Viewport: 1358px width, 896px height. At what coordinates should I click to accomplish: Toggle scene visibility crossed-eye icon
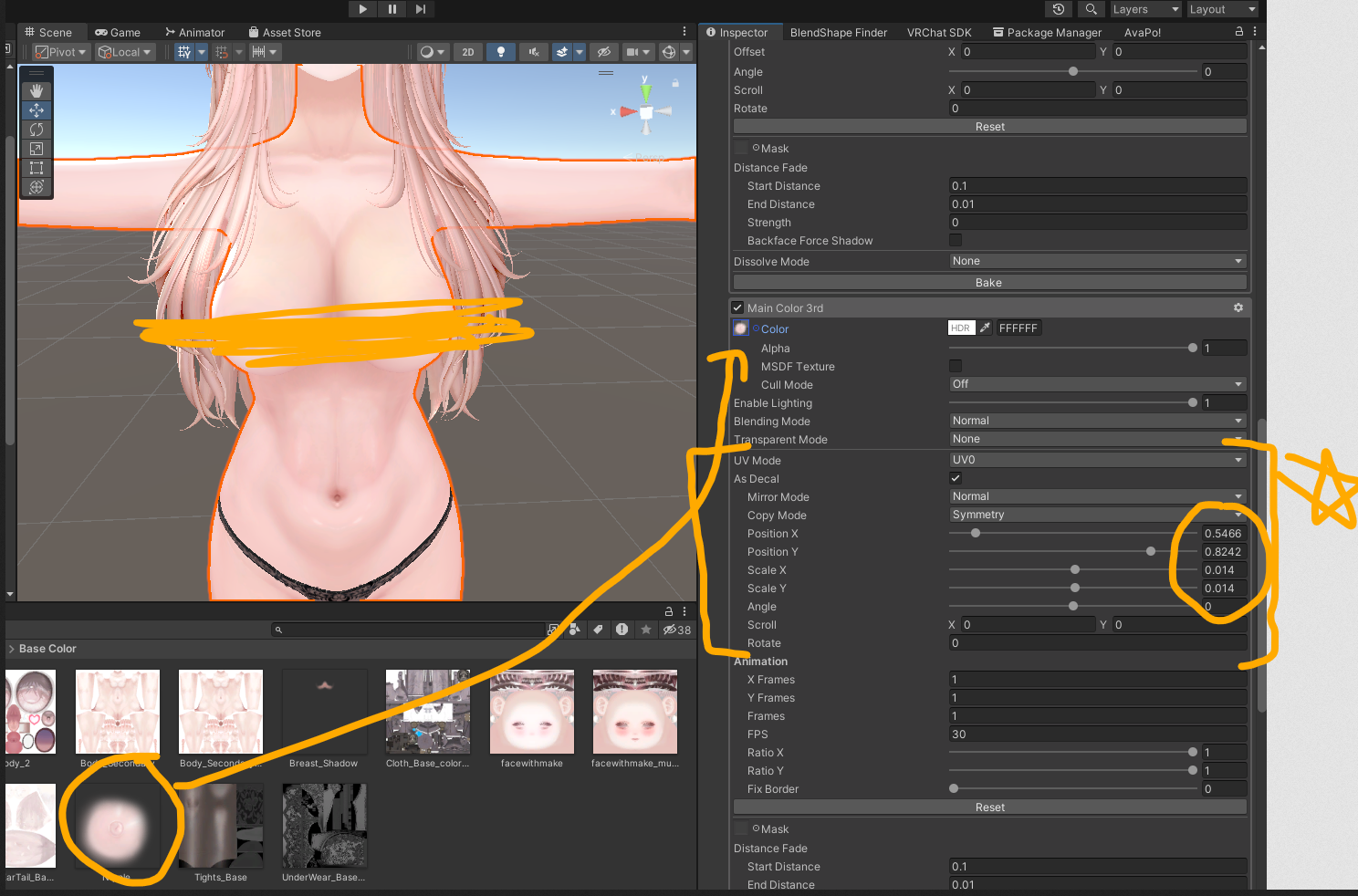coord(603,52)
